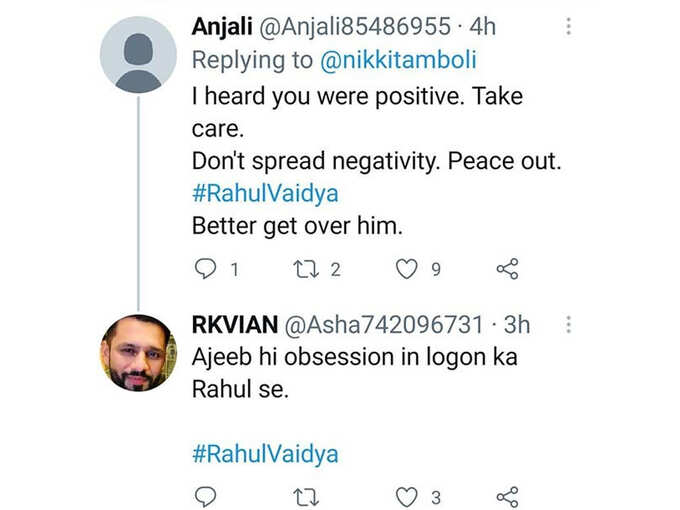680x510 pixels.
Task: Click the Anjali display name
Action: 222,27
